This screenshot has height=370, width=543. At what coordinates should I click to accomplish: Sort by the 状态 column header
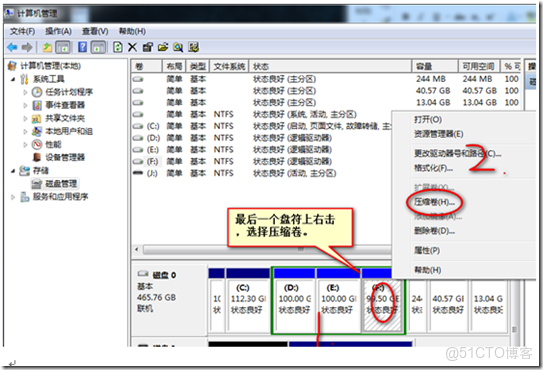coord(330,66)
